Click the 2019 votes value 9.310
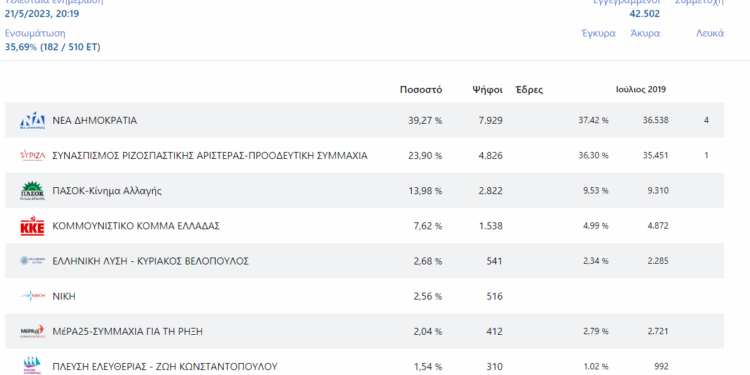750x375 pixels. pos(658,190)
